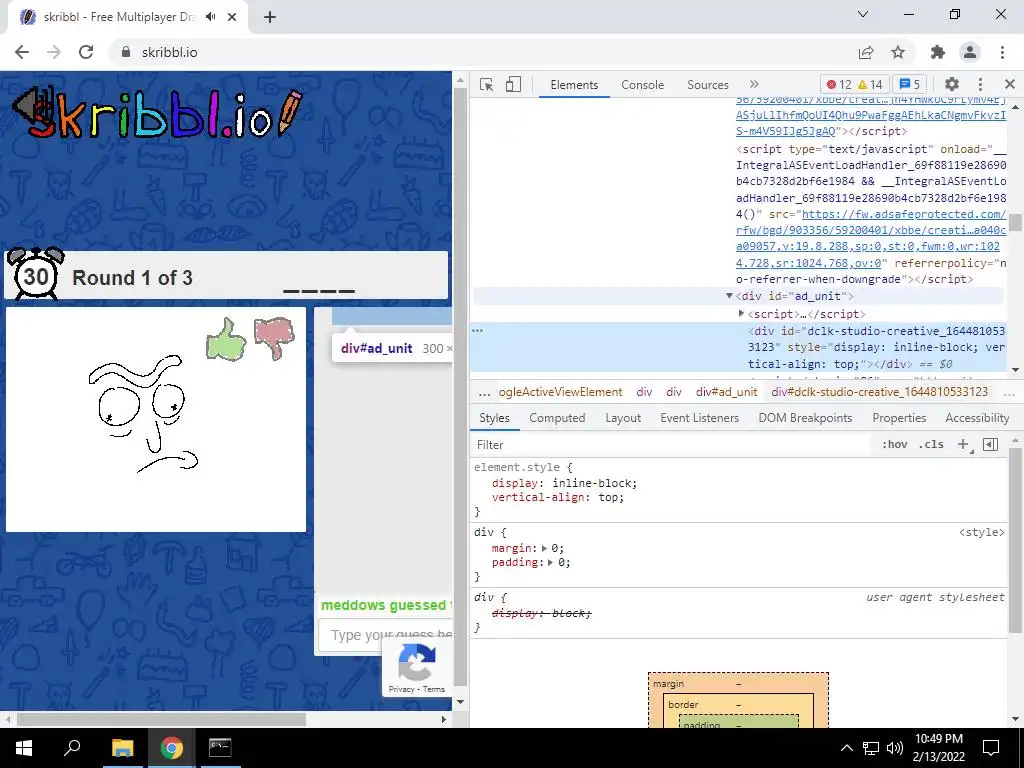
Task: Open the DevTools three-dot customize menu
Action: pos(980,84)
